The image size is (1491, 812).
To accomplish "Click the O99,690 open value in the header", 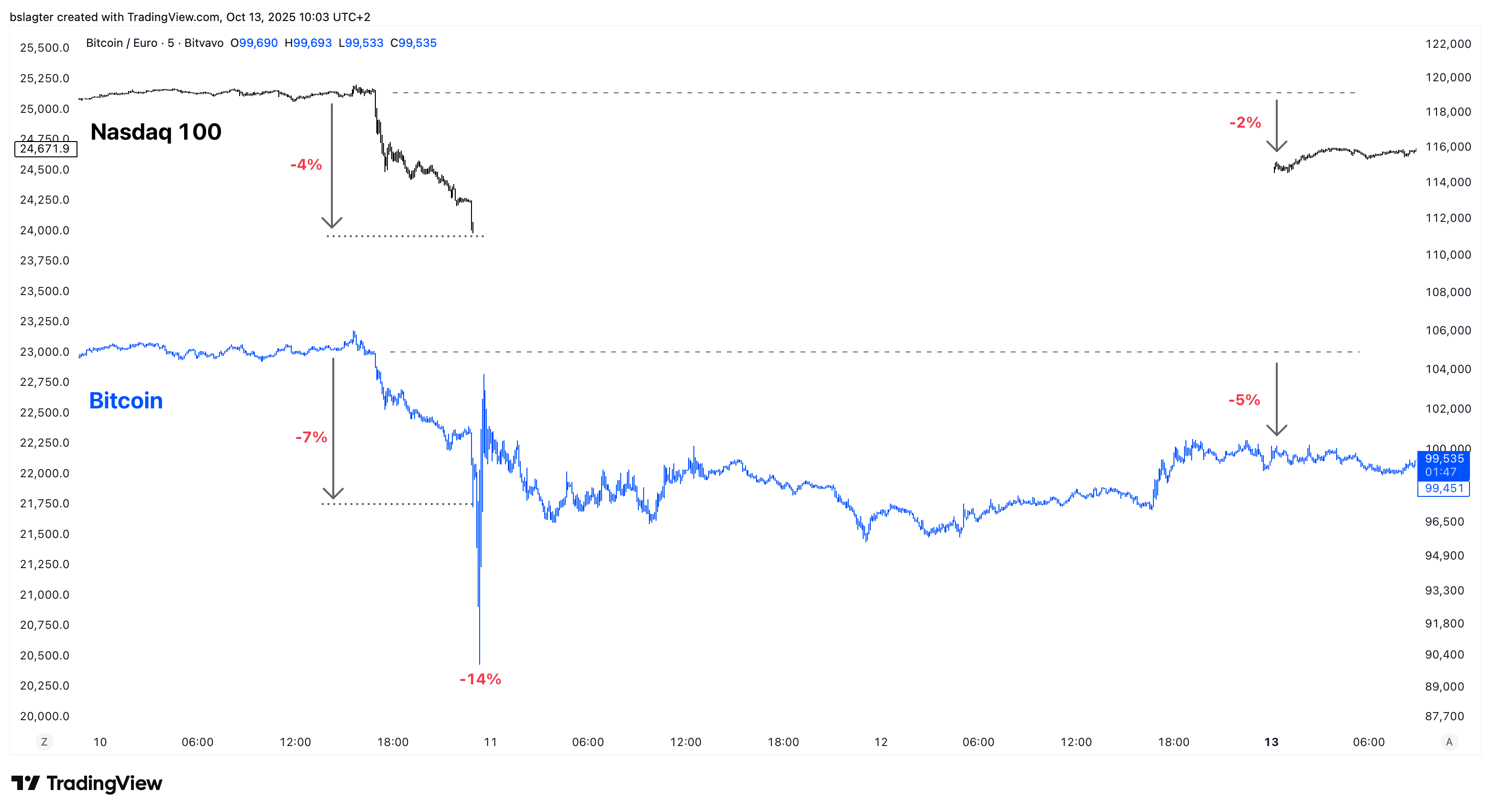I will (254, 43).
